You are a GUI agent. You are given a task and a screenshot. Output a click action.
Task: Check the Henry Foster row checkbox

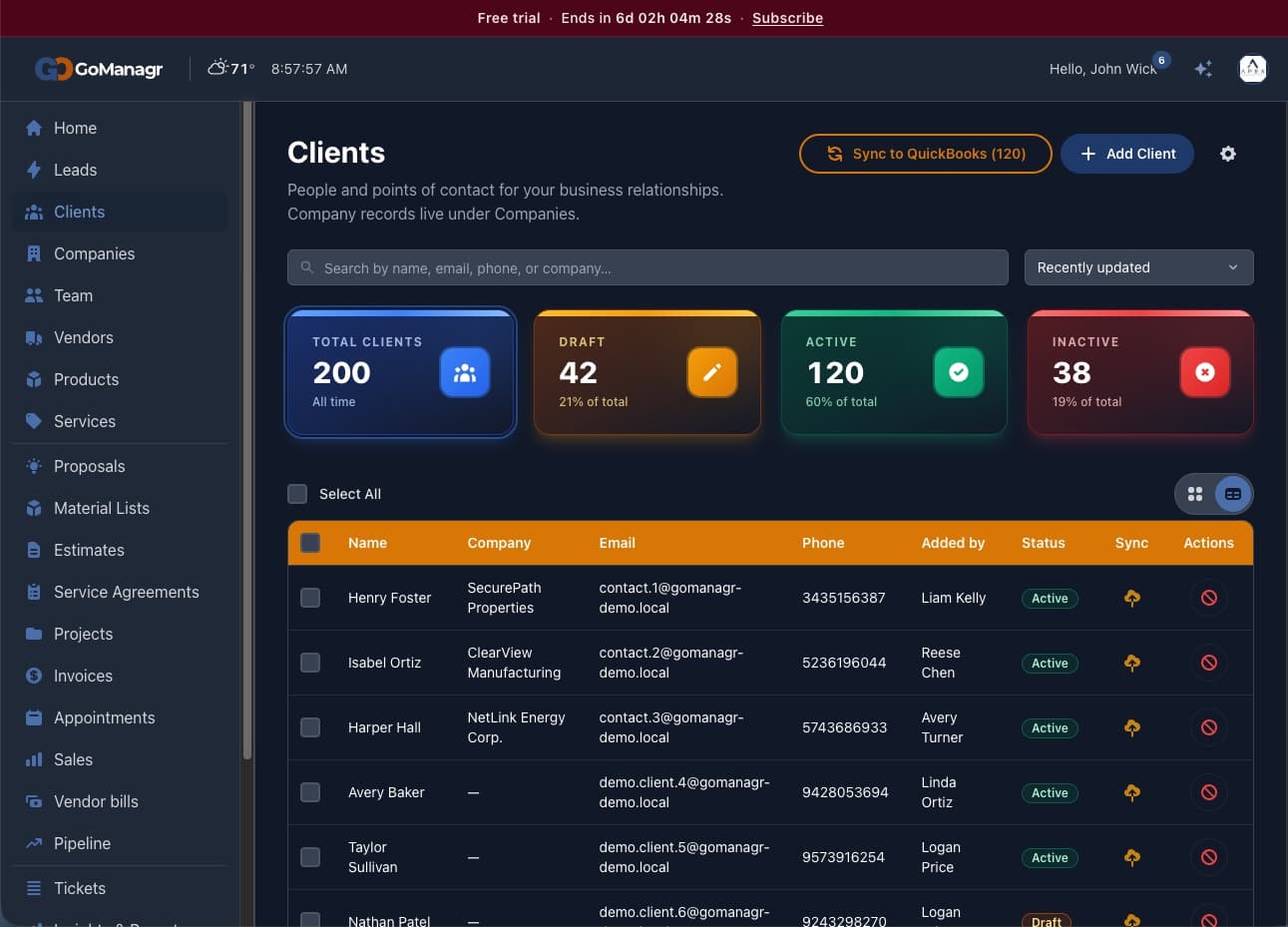[310, 598]
